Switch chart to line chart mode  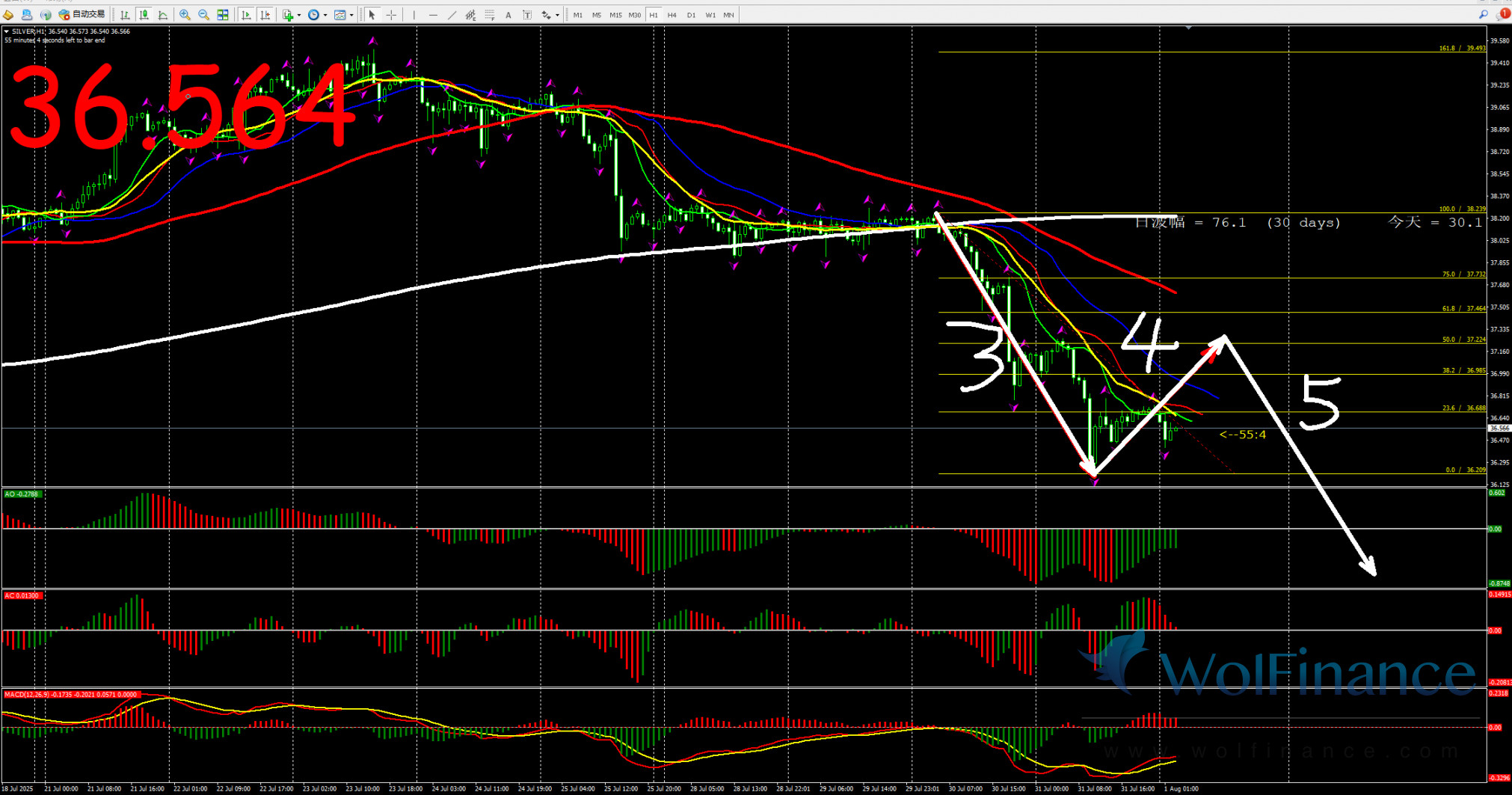coord(163,15)
